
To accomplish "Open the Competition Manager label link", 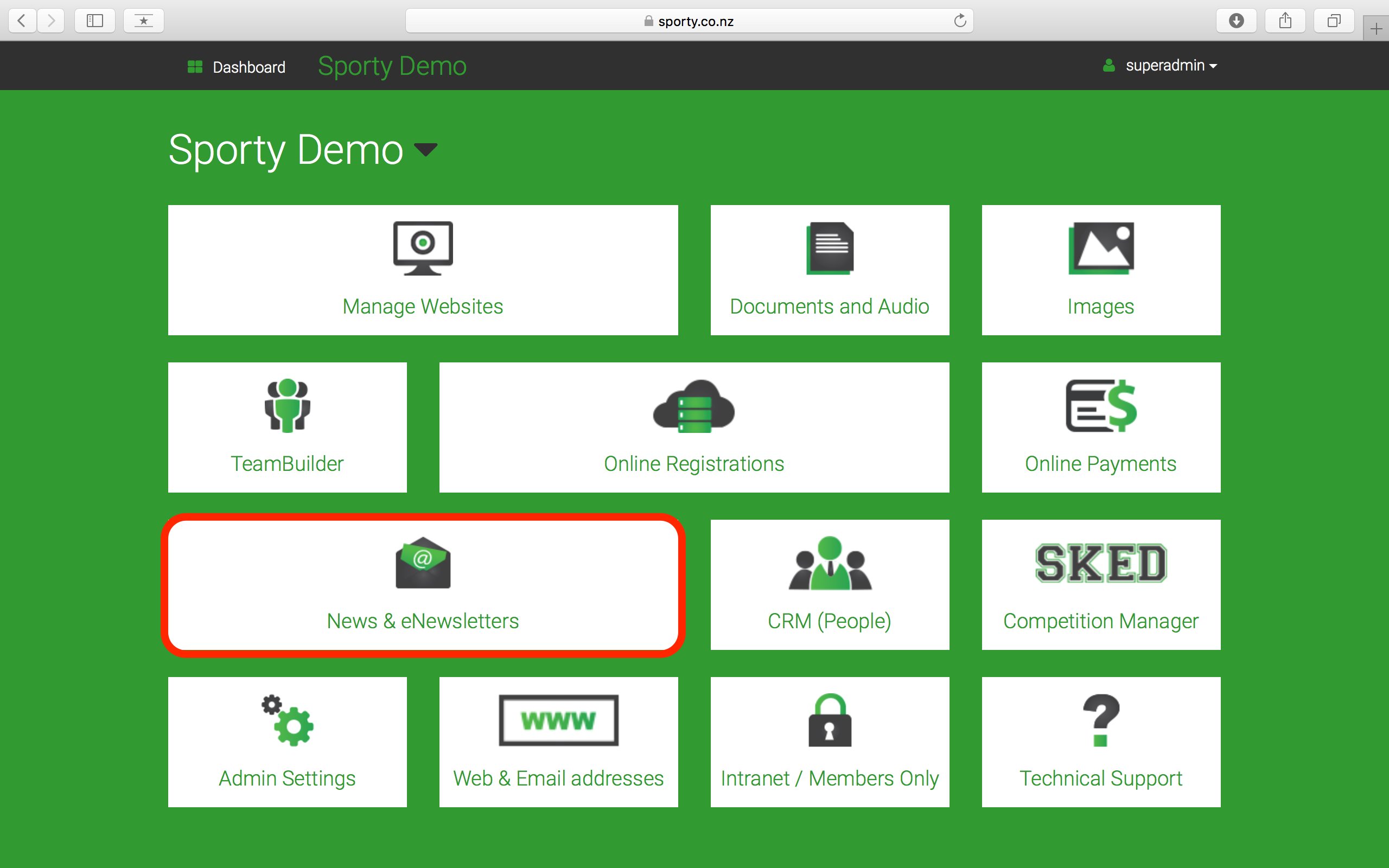I will (x=1101, y=622).
